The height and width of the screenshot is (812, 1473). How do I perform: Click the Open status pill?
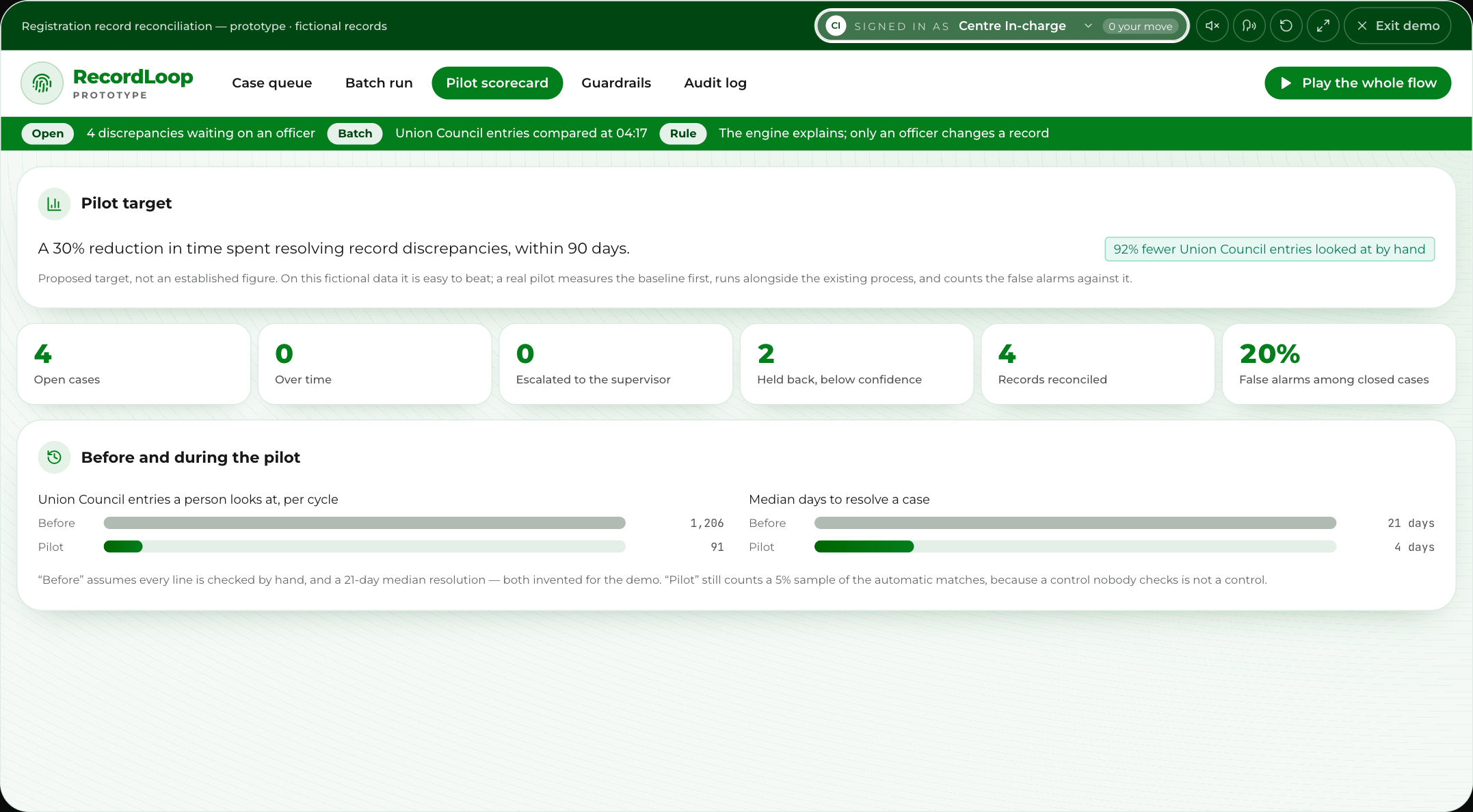48,133
